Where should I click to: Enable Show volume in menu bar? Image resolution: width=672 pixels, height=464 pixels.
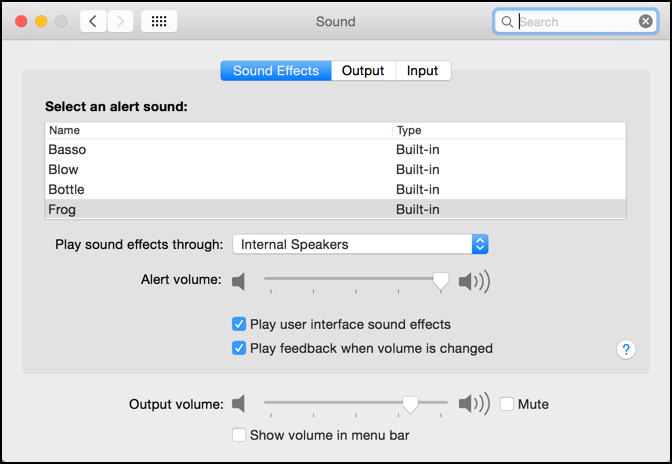point(239,435)
